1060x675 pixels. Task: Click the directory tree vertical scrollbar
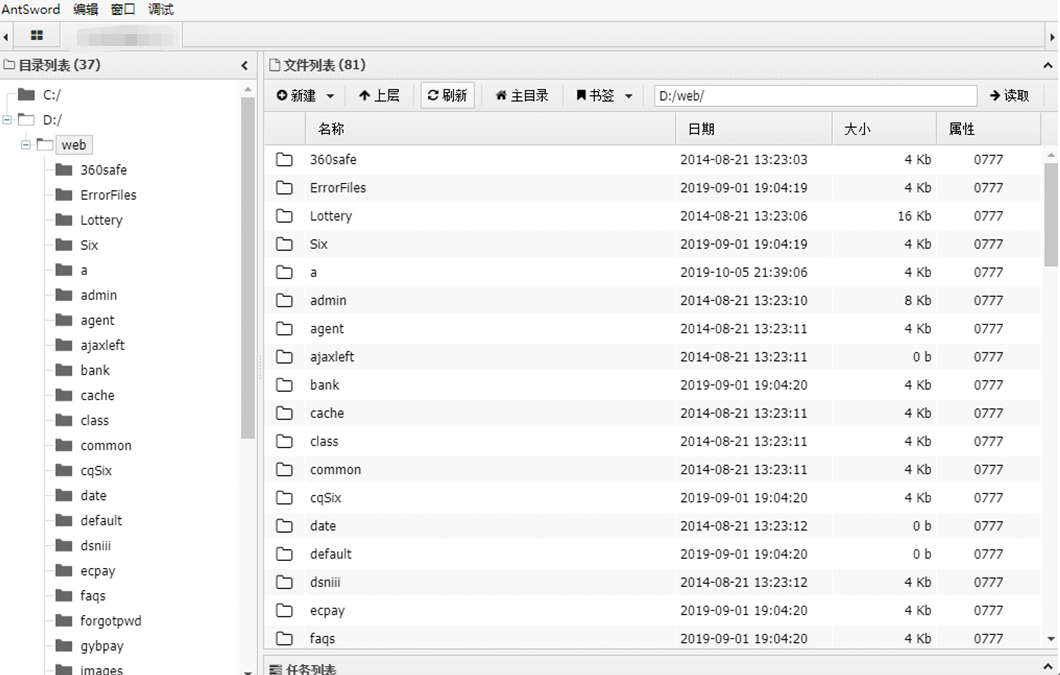click(247, 267)
